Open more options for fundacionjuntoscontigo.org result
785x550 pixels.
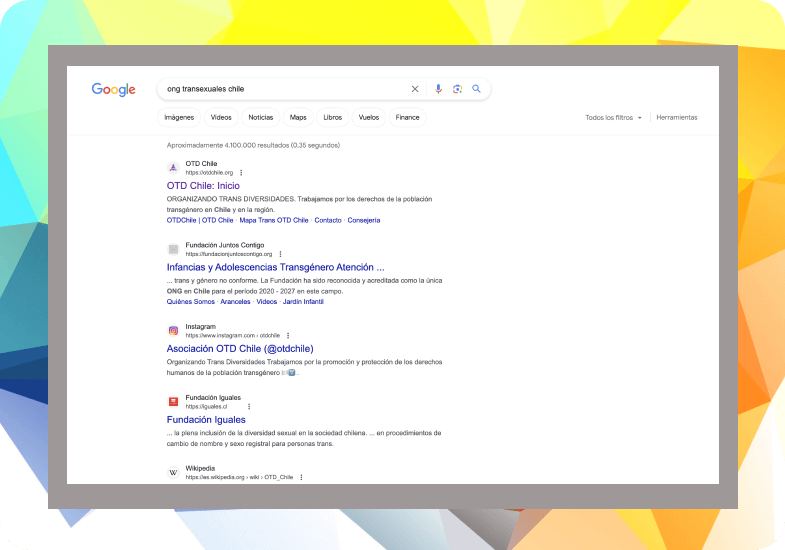tap(280, 254)
